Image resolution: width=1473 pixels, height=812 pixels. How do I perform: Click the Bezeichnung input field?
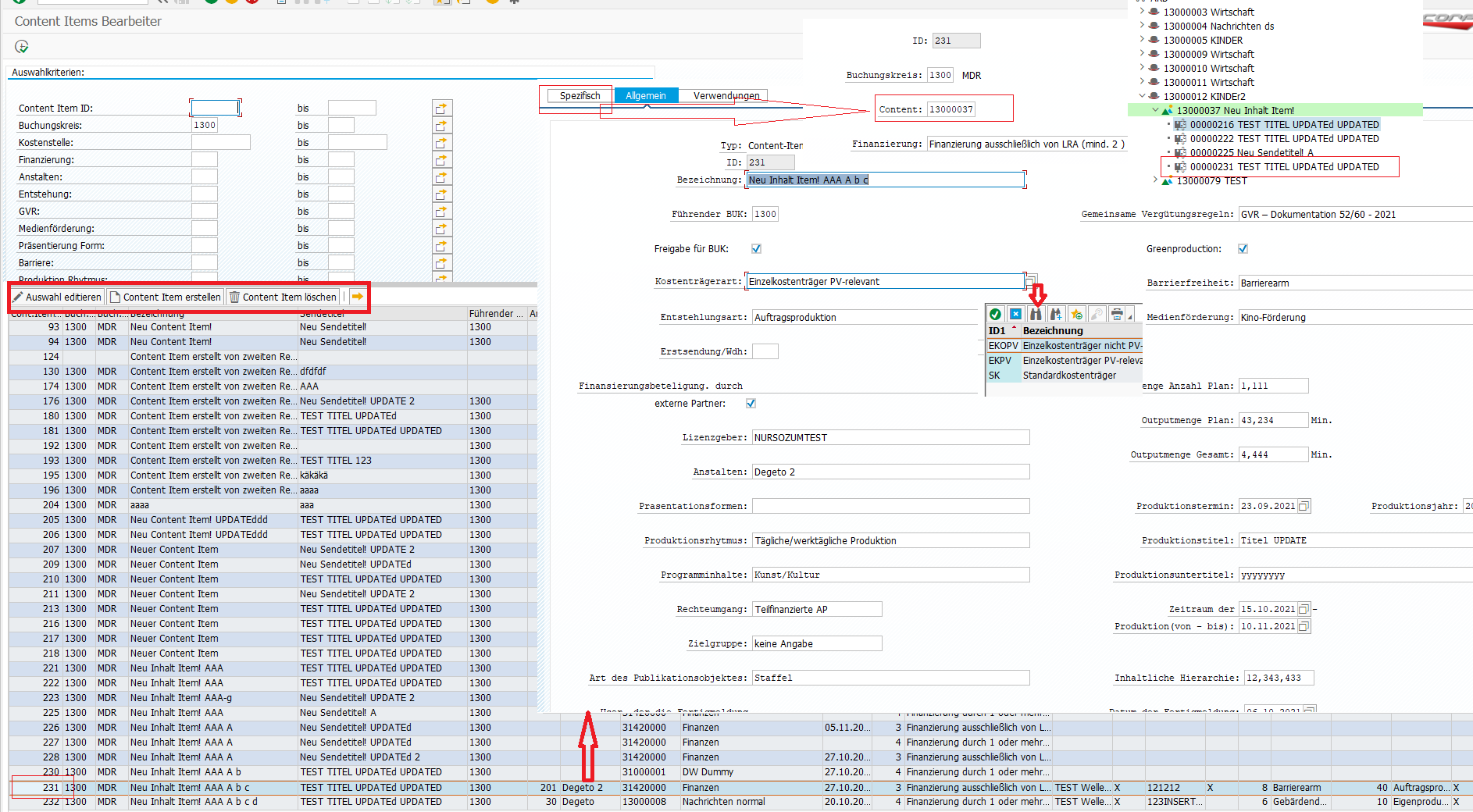885,180
